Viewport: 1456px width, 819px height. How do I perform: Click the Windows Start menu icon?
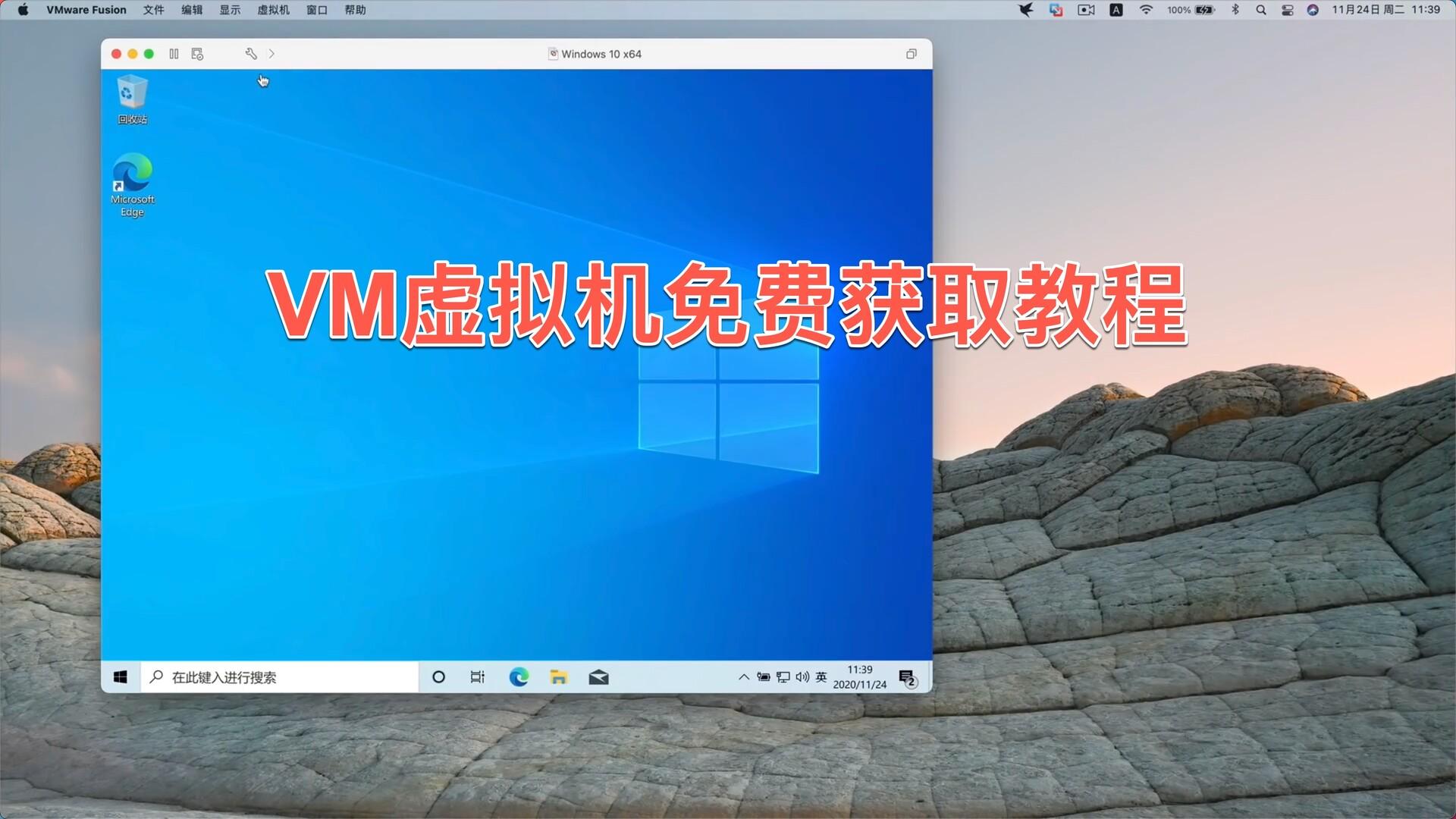120,677
